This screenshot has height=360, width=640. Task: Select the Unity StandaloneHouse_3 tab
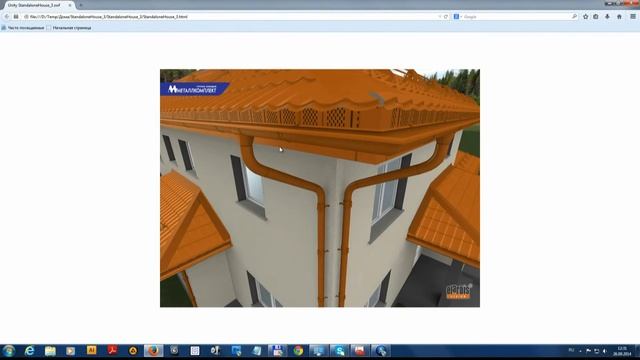(38, 5)
